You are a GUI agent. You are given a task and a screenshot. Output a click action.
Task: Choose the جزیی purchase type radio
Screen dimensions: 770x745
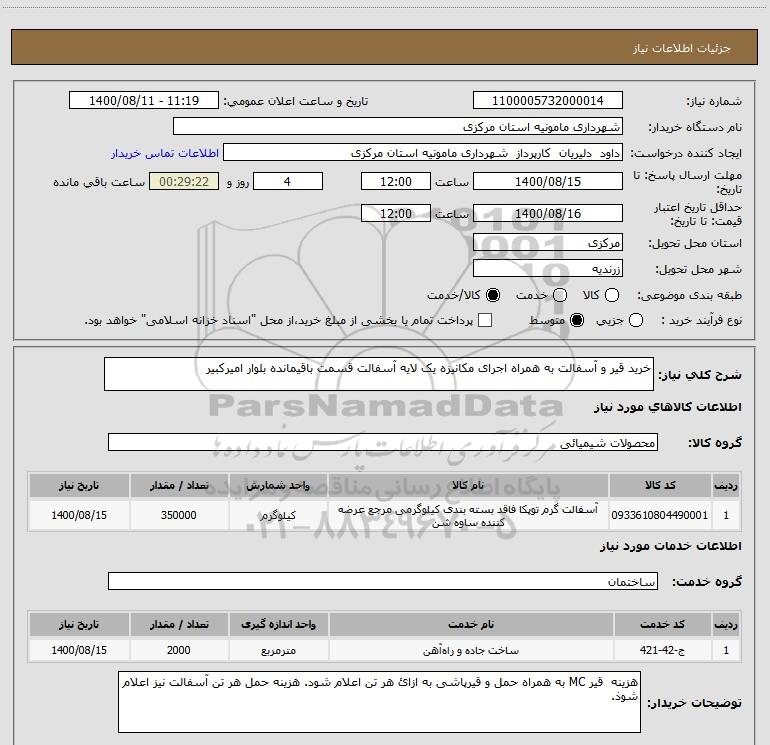coord(636,320)
